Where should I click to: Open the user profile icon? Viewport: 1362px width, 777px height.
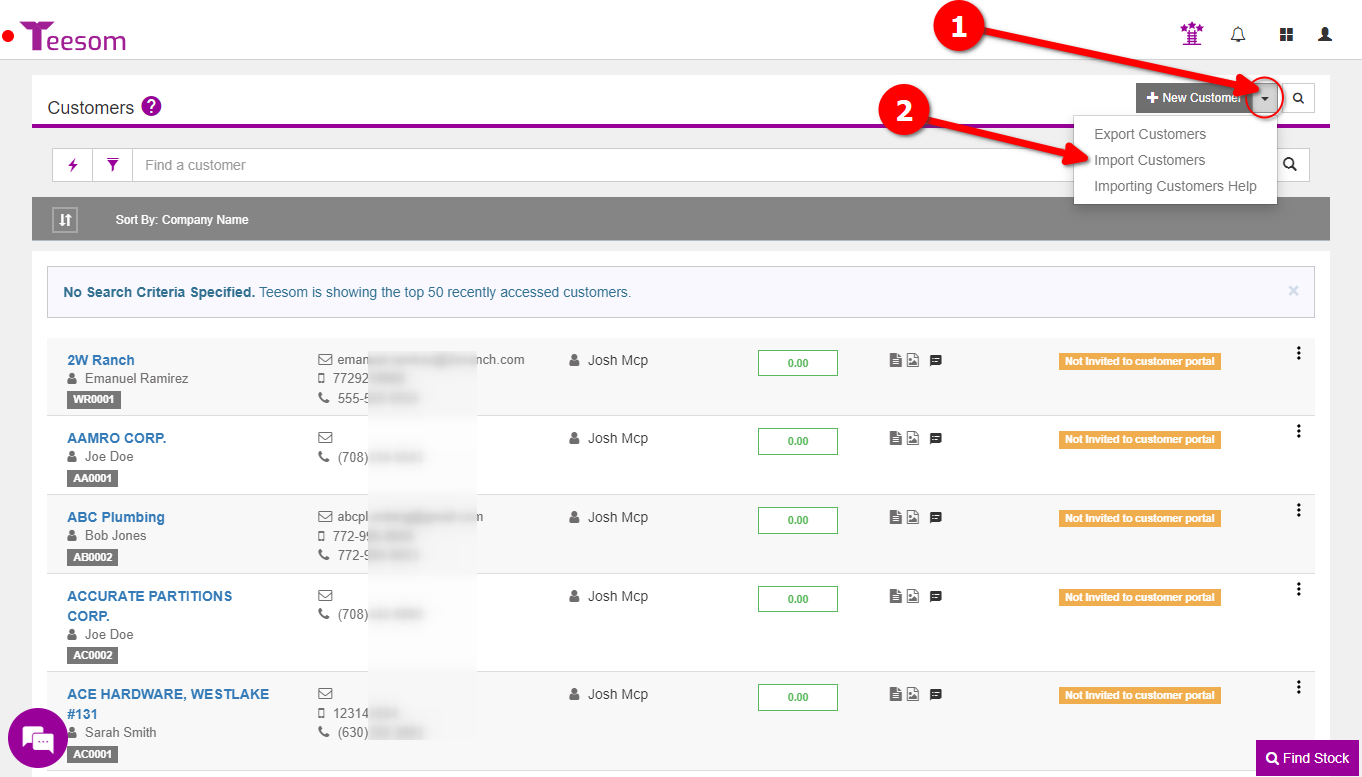pos(1325,35)
